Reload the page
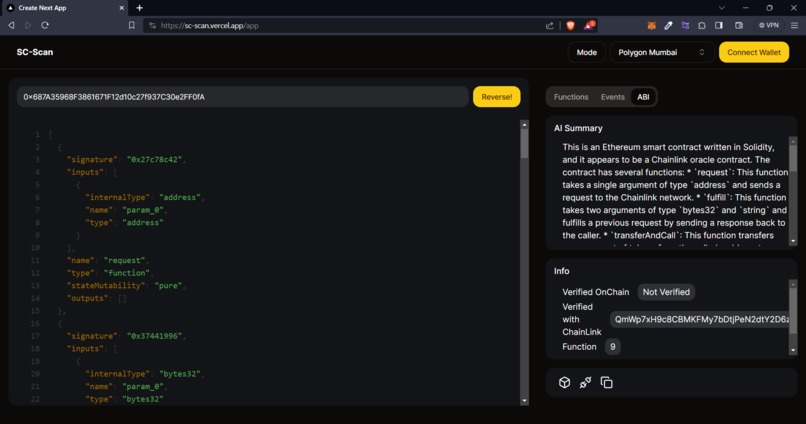Image resolution: width=806 pixels, height=424 pixels. pyautogui.click(x=45, y=25)
